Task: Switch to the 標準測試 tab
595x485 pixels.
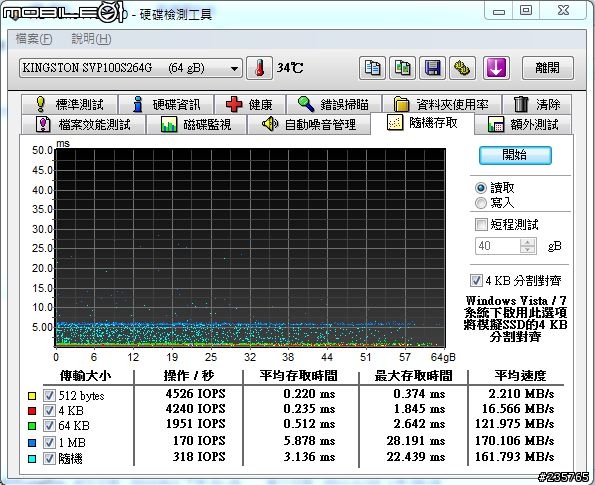Action: coord(70,104)
